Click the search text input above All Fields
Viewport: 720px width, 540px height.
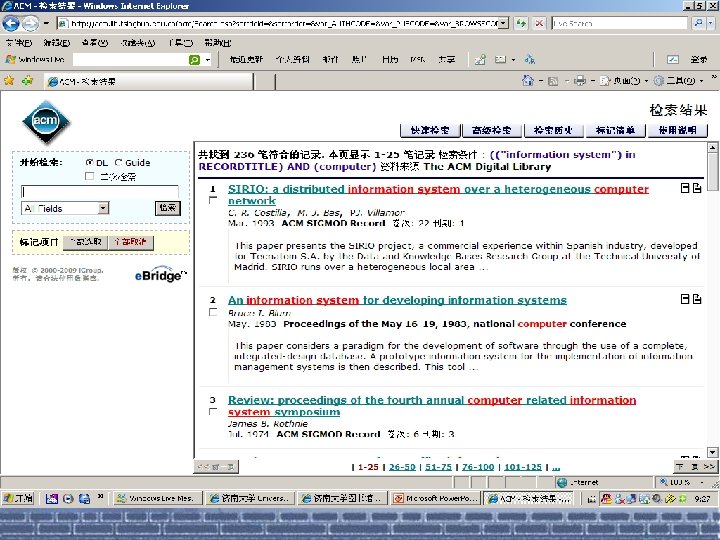click(x=100, y=191)
